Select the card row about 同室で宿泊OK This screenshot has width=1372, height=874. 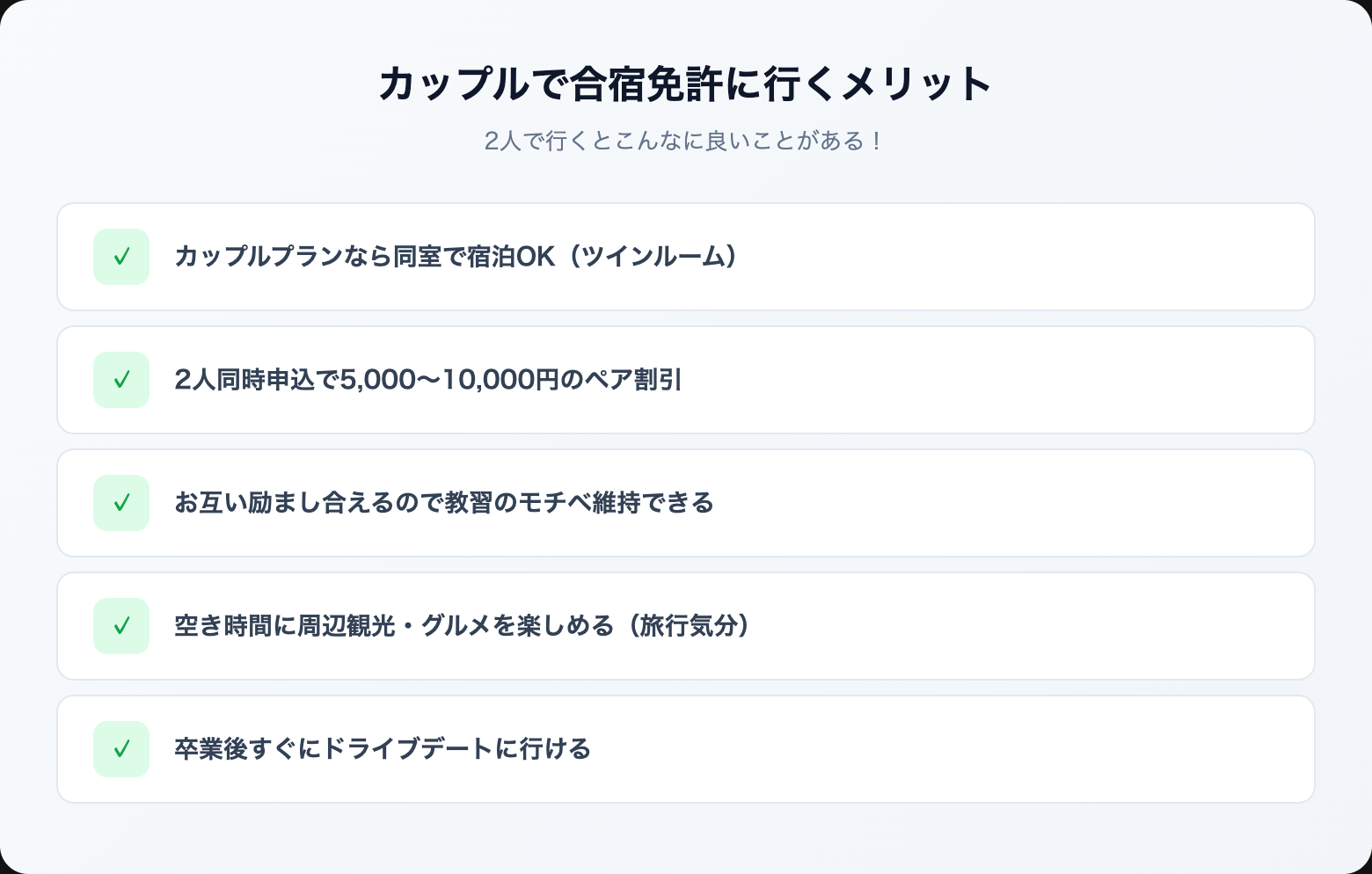[x=967, y=257]
